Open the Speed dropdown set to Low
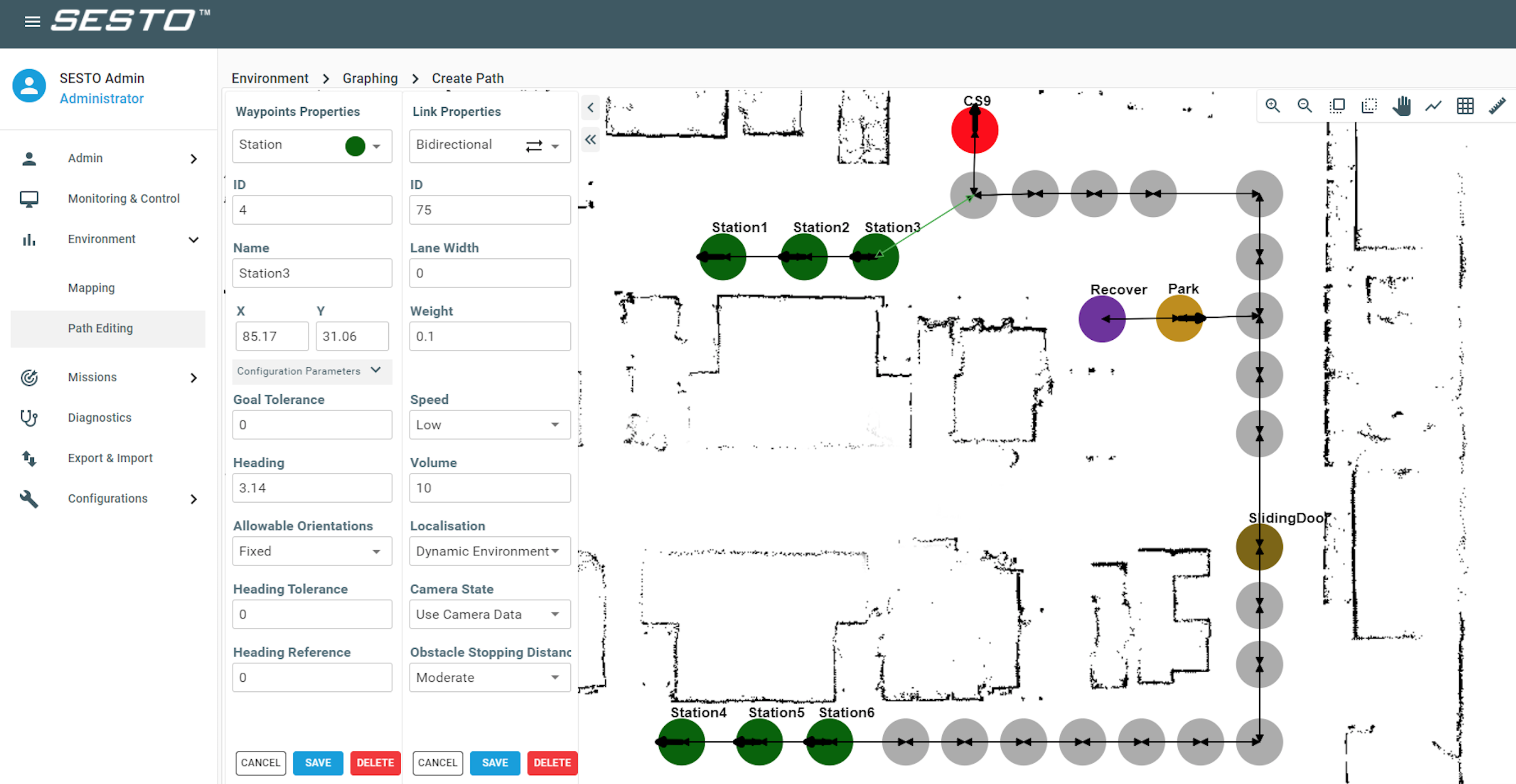This screenshot has width=1516, height=784. (x=489, y=425)
